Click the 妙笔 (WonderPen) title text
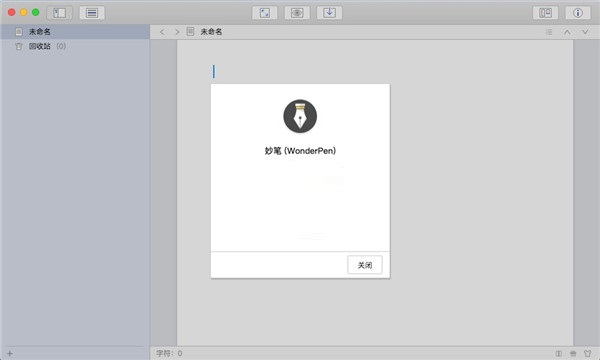Screen dimensions: 600x360 (300, 151)
